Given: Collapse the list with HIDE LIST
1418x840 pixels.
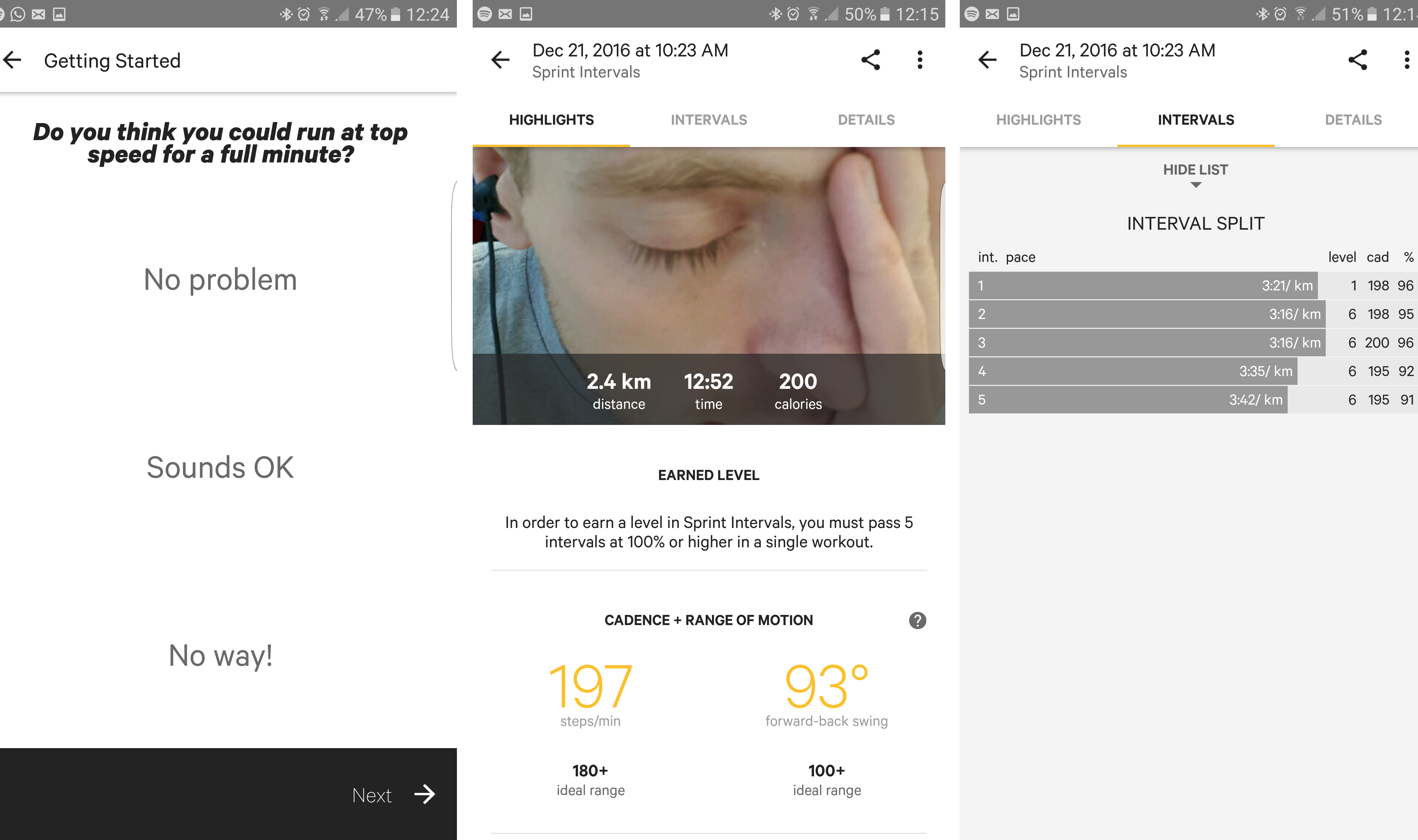Looking at the screenshot, I should pos(1195,170).
